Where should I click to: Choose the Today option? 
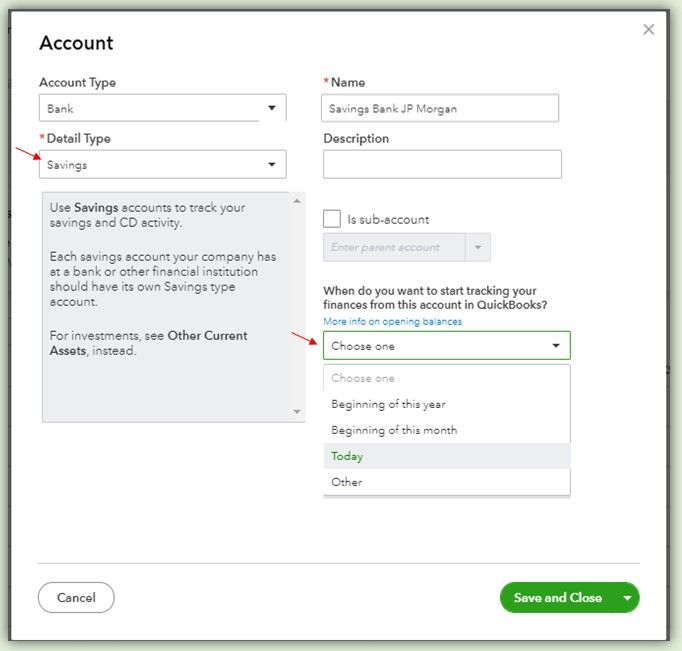[x=347, y=456]
